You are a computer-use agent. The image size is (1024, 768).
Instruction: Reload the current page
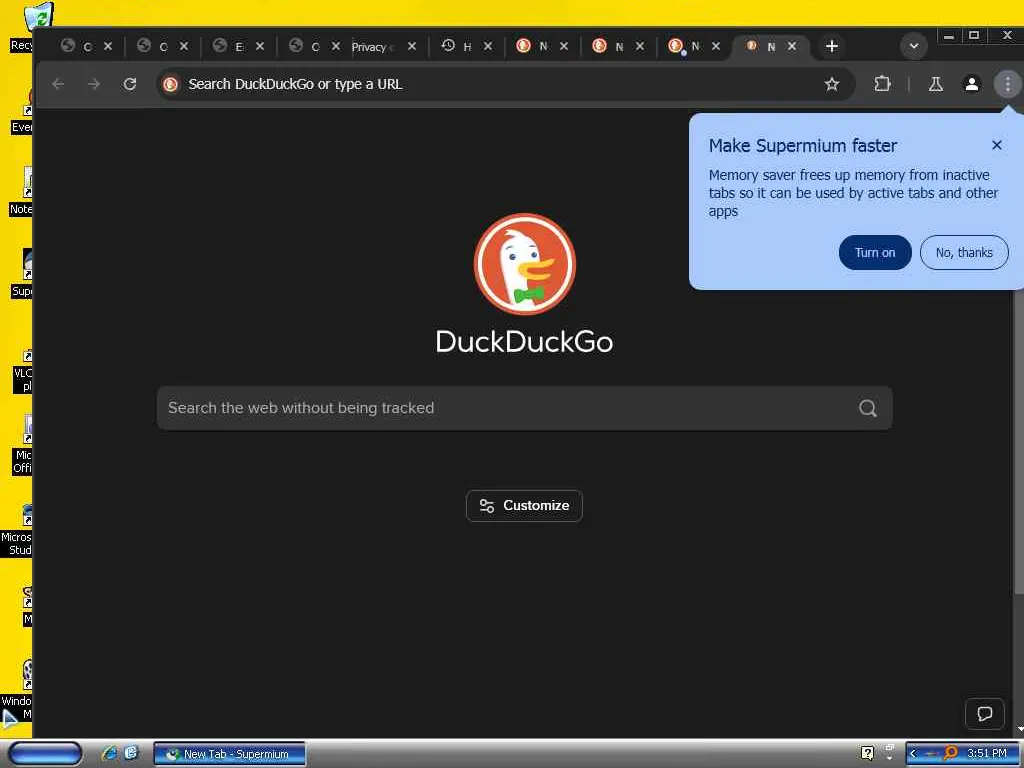130,84
